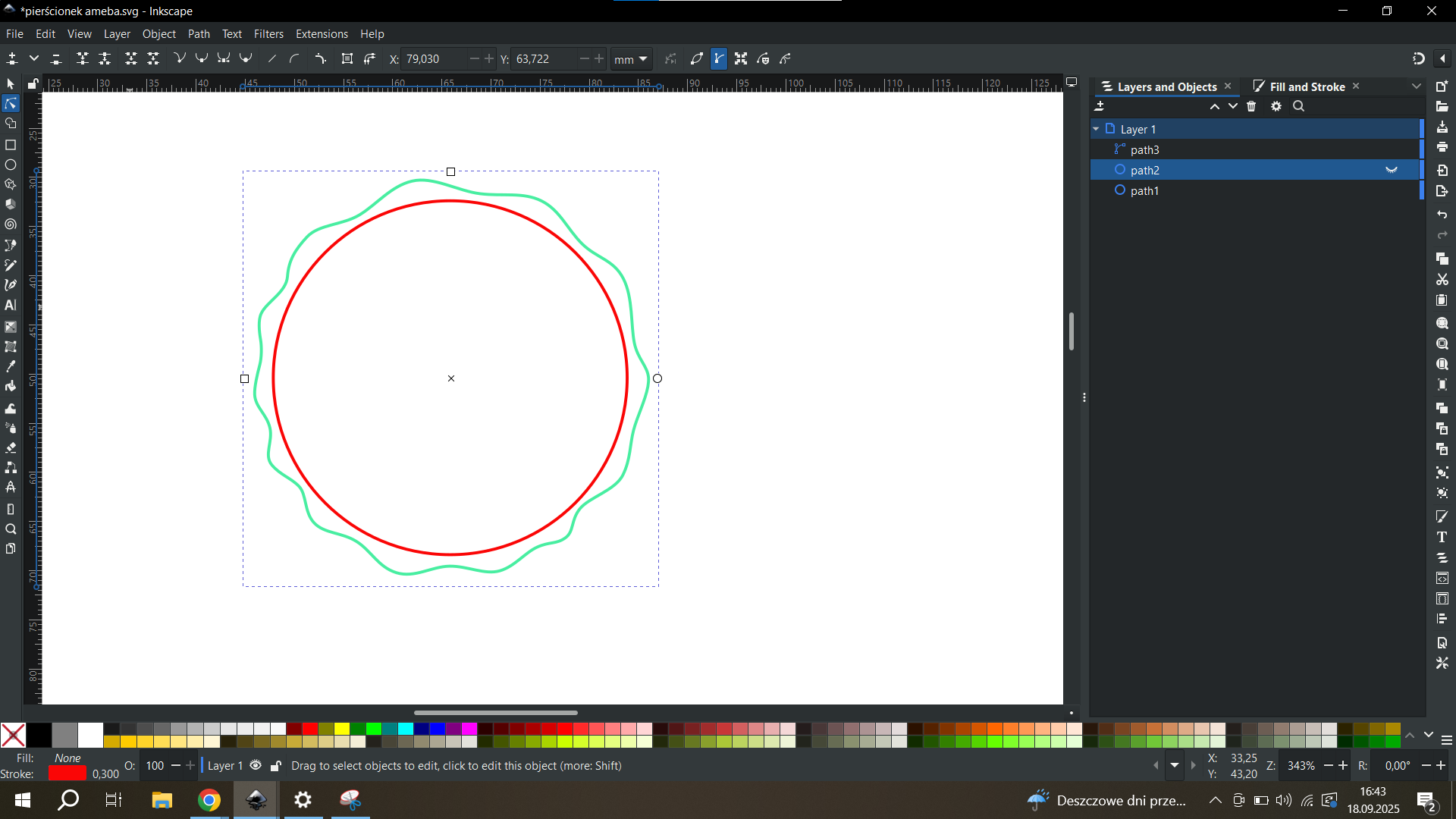1456x819 pixels.
Task: Click the Selector arrow tool
Action: pos(11,83)
